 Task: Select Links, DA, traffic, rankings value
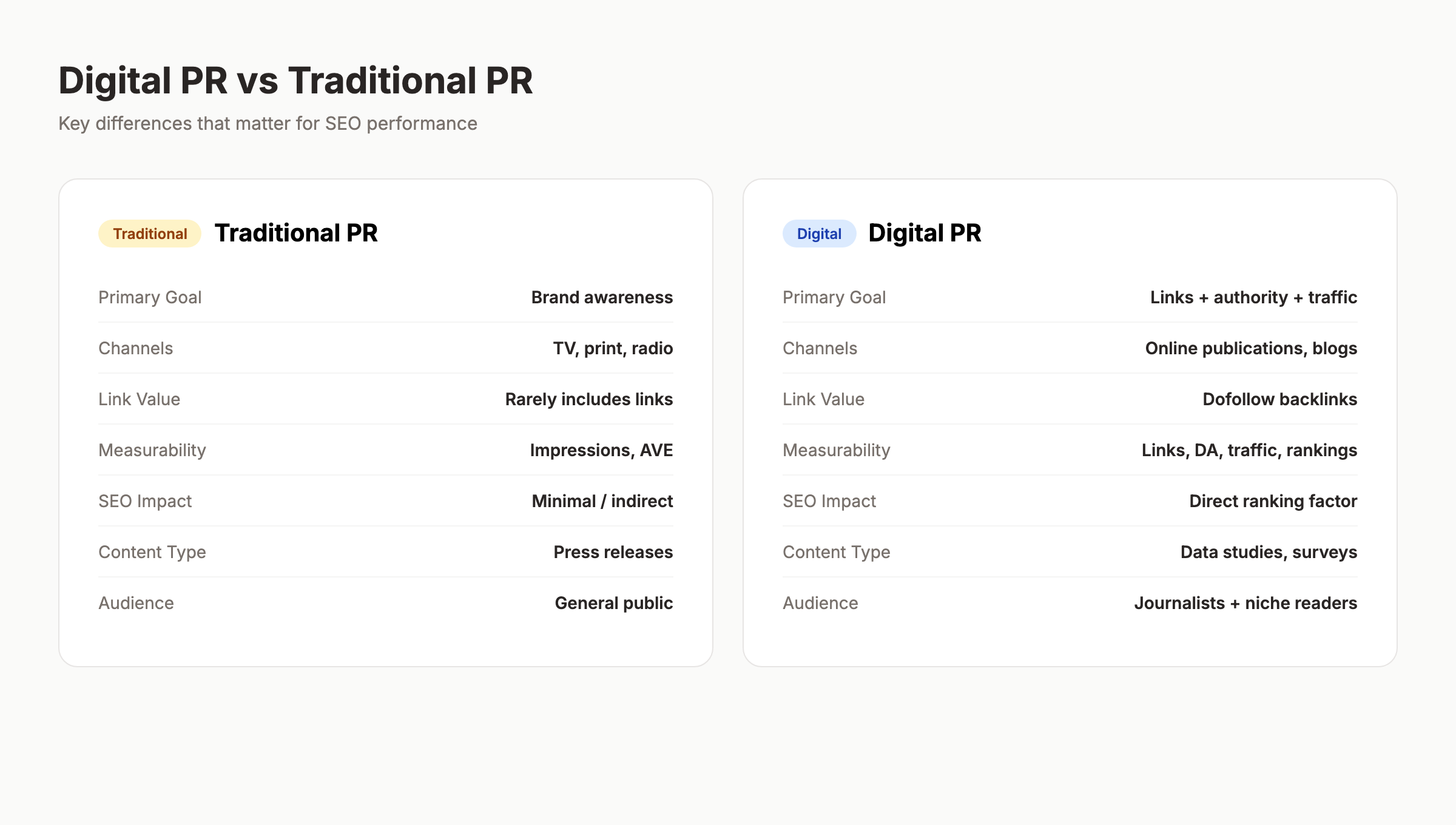(x=1249, y=450)
